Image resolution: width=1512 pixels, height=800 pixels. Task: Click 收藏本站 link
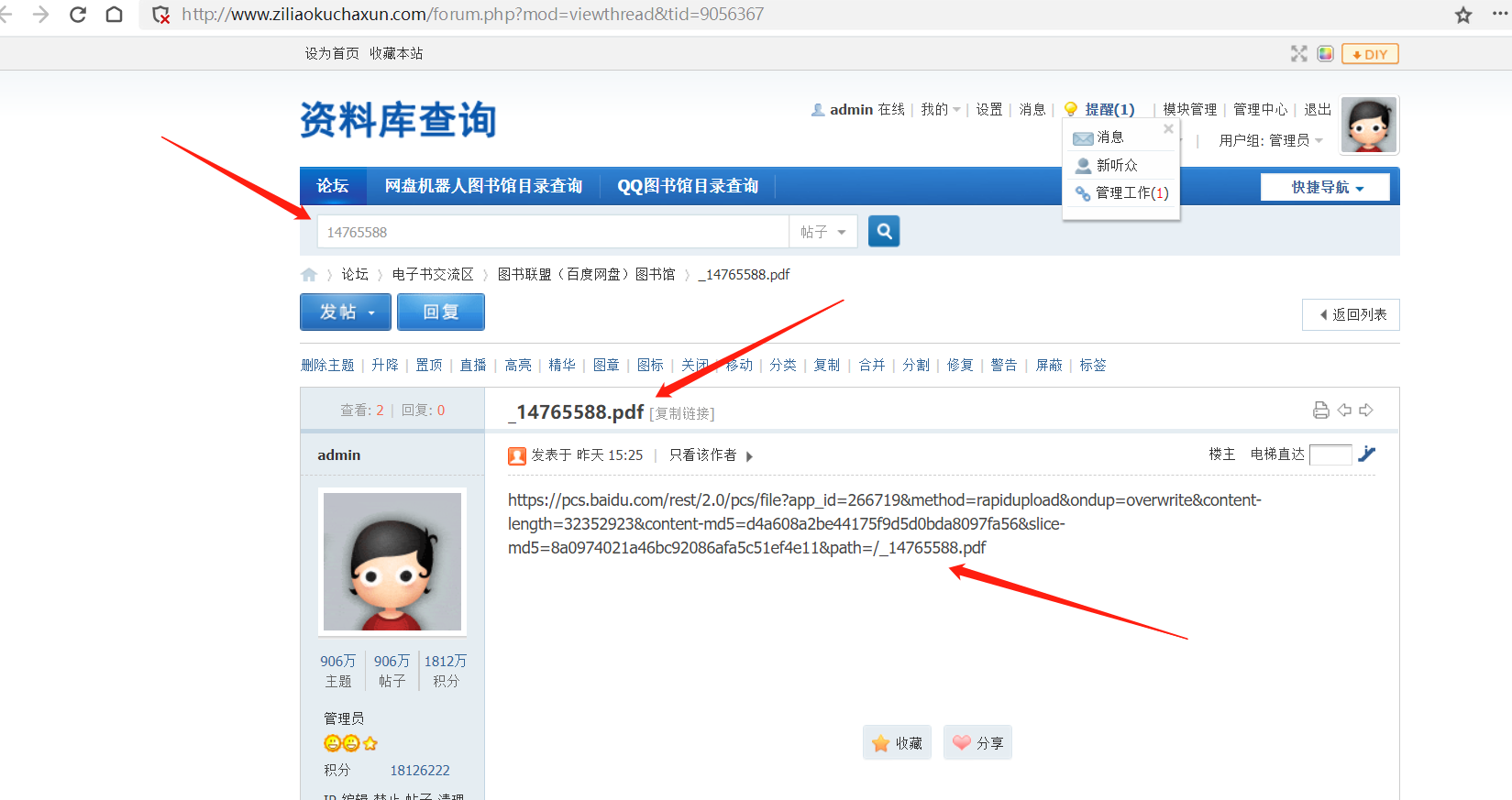click(x=396, y=54)
